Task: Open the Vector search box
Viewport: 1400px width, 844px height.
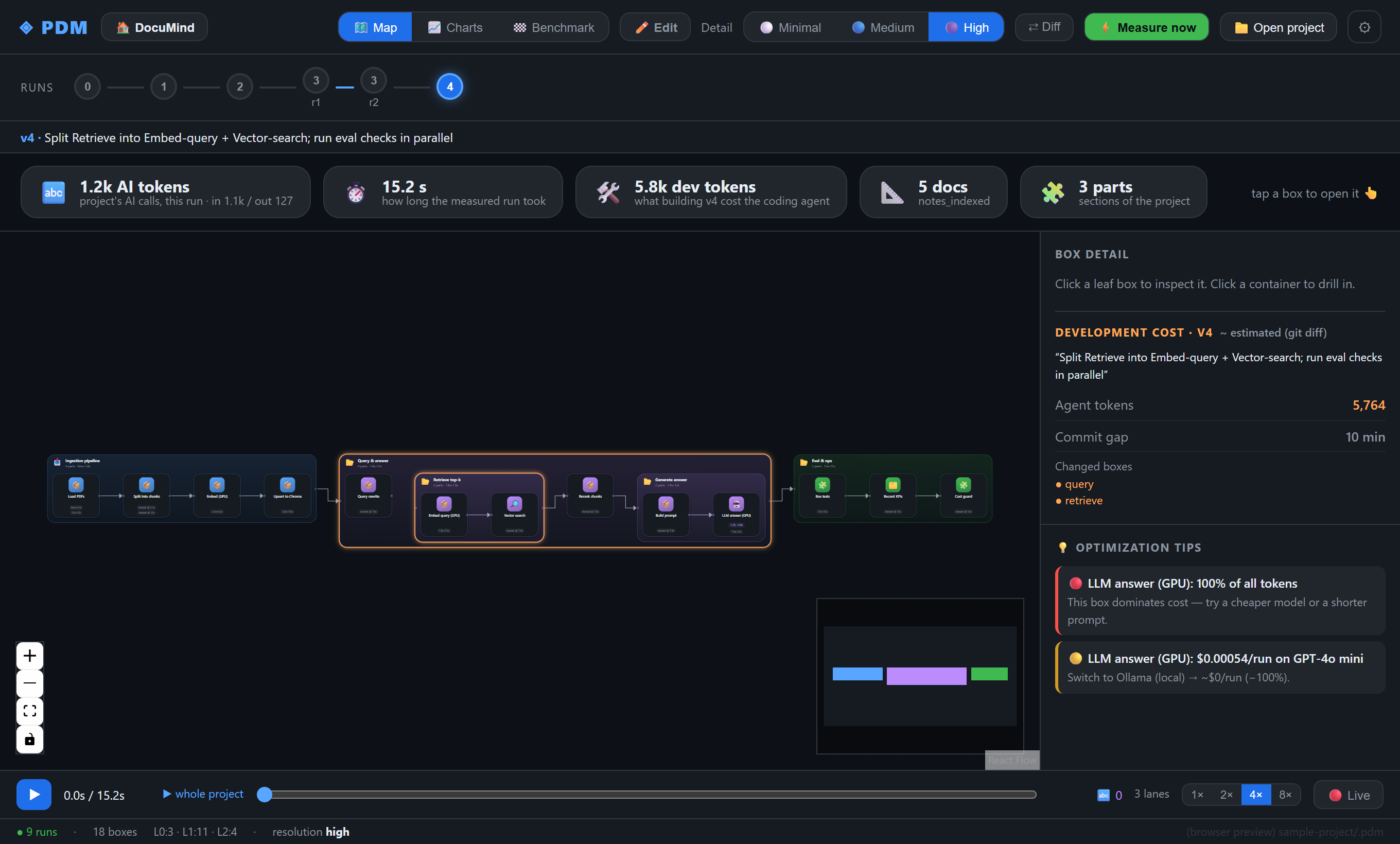Action: click(x=514, y=515)
